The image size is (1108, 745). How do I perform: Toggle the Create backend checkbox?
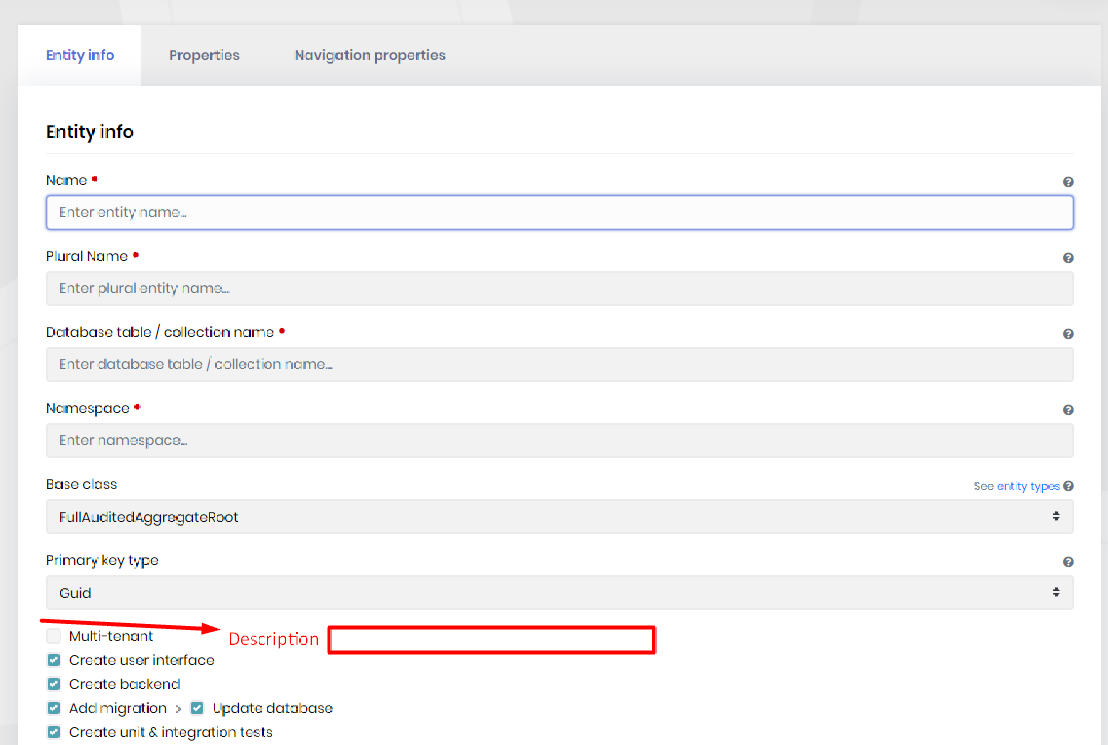54,684
